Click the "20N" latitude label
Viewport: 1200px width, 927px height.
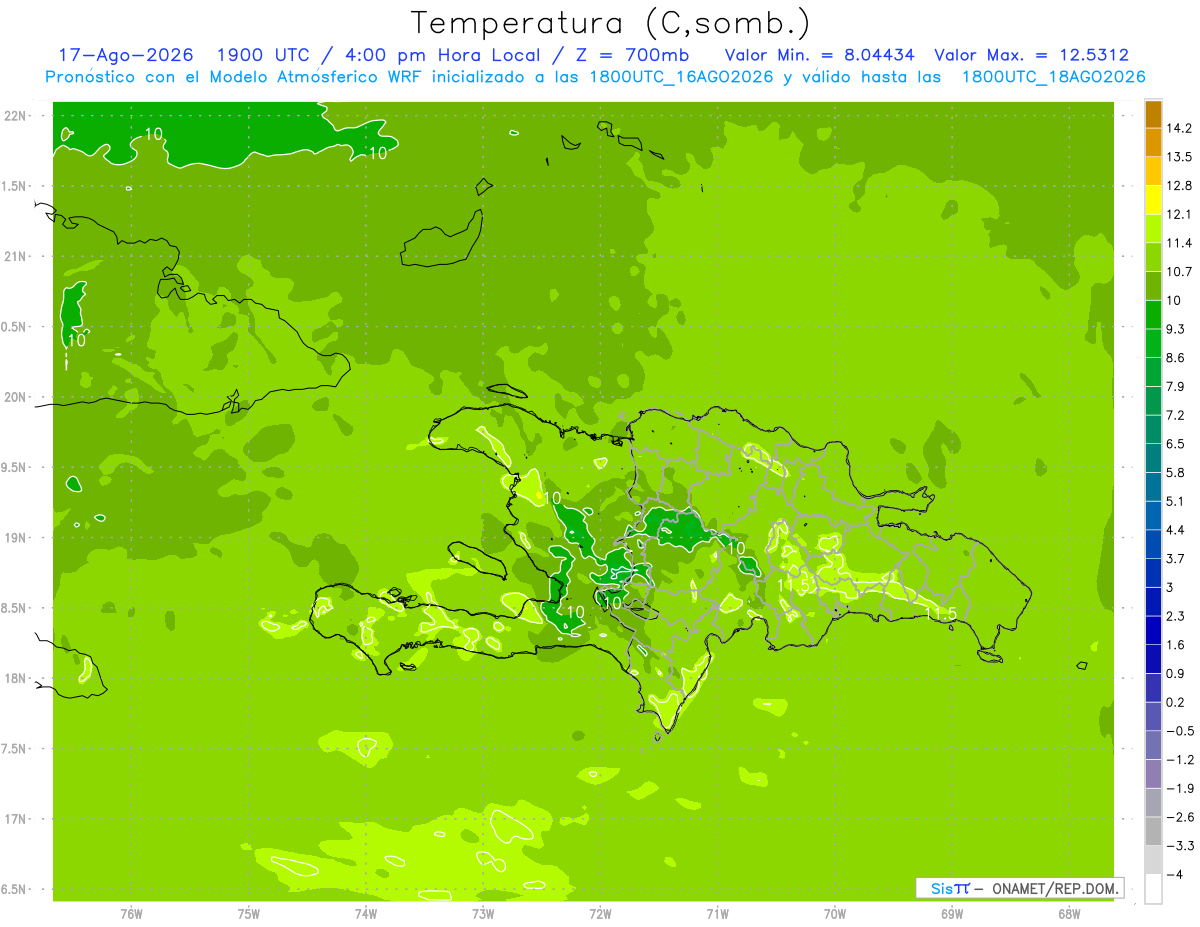[15, 397]
